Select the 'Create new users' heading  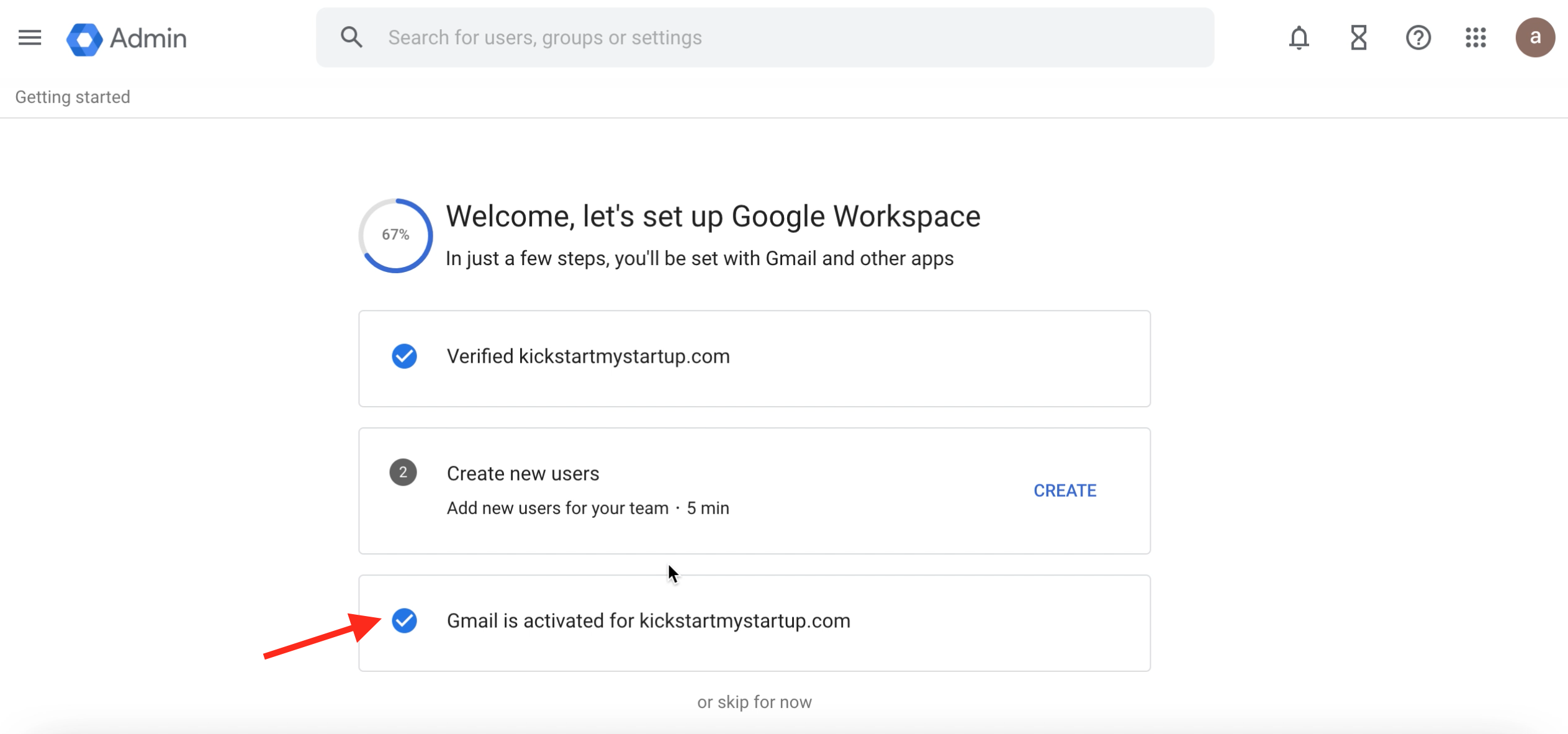click(523, 474)
